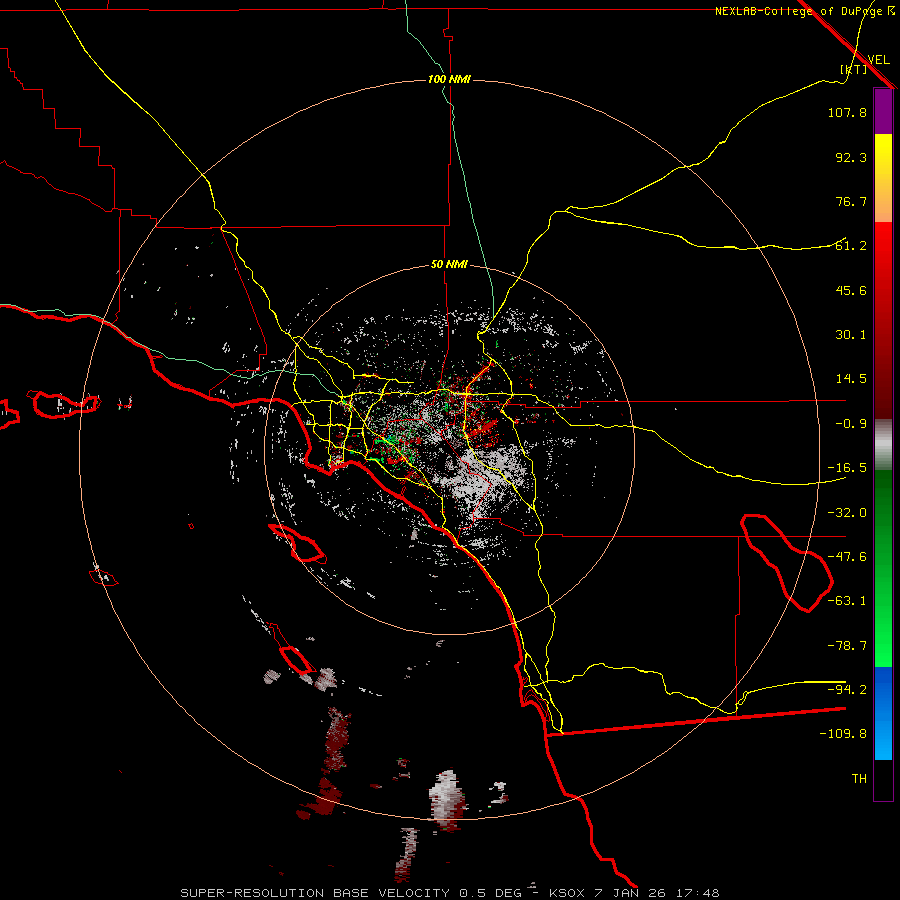
Task: Click the KSOX 7 JAN 26 17:48 timestamp
Action: pyautogui.click(x=634, y=893)
